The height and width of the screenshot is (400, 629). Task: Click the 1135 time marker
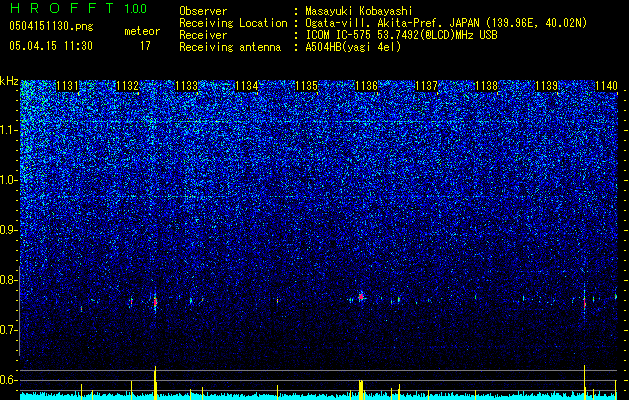coord(306,86)
